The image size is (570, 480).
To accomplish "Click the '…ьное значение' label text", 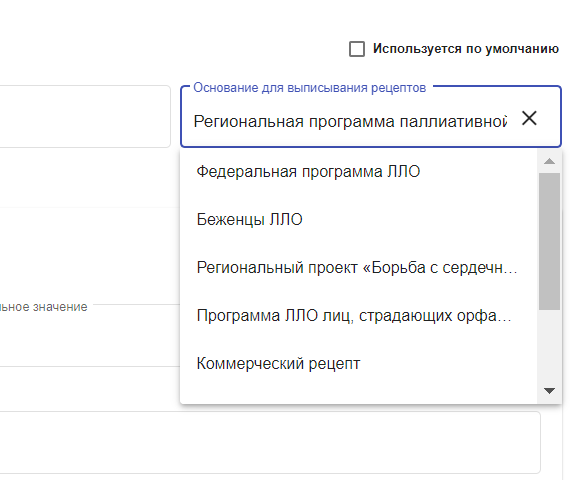I will (x=44, y=307).
